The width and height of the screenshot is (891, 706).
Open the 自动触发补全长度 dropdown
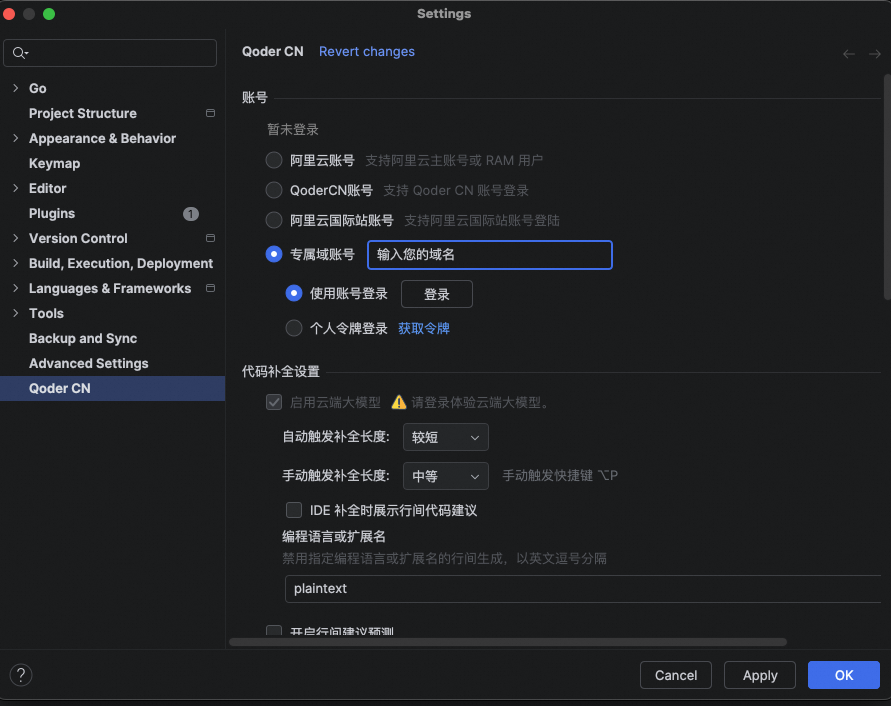pyautogui.click(x=446, y=437)
